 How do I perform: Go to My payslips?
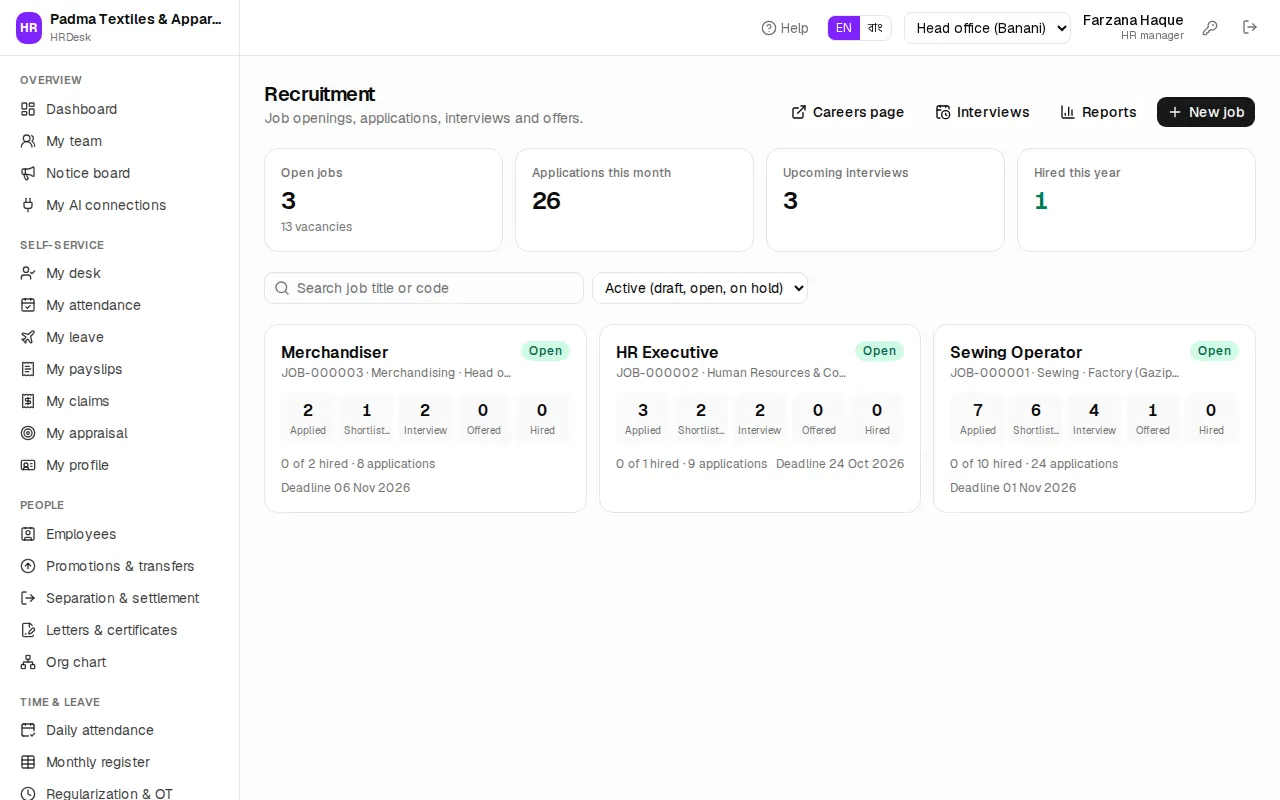[120, 369]
